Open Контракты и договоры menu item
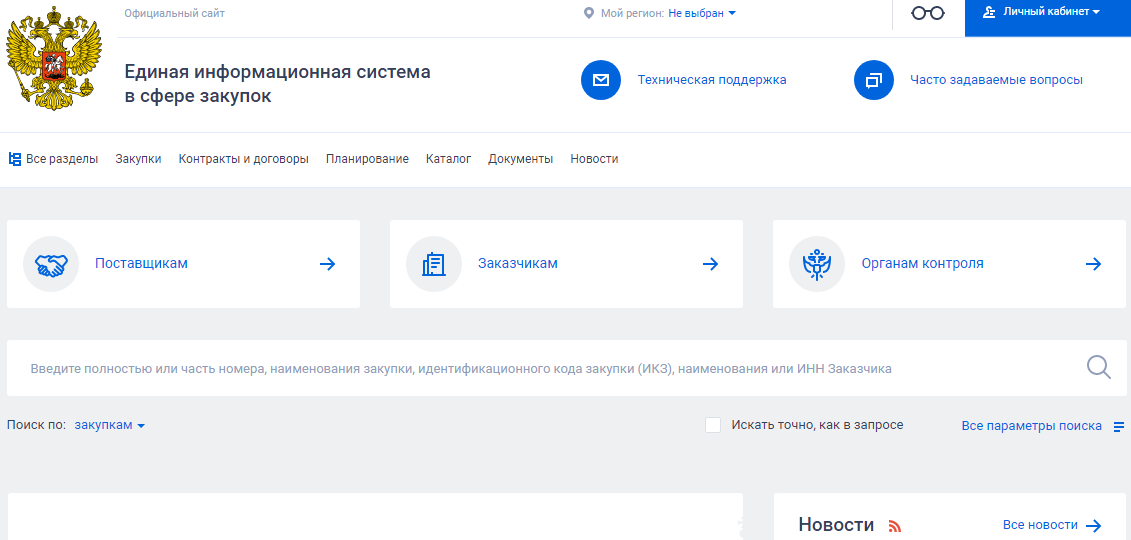Viewport: 1131px width, 540px height. [x=244, y=159]
